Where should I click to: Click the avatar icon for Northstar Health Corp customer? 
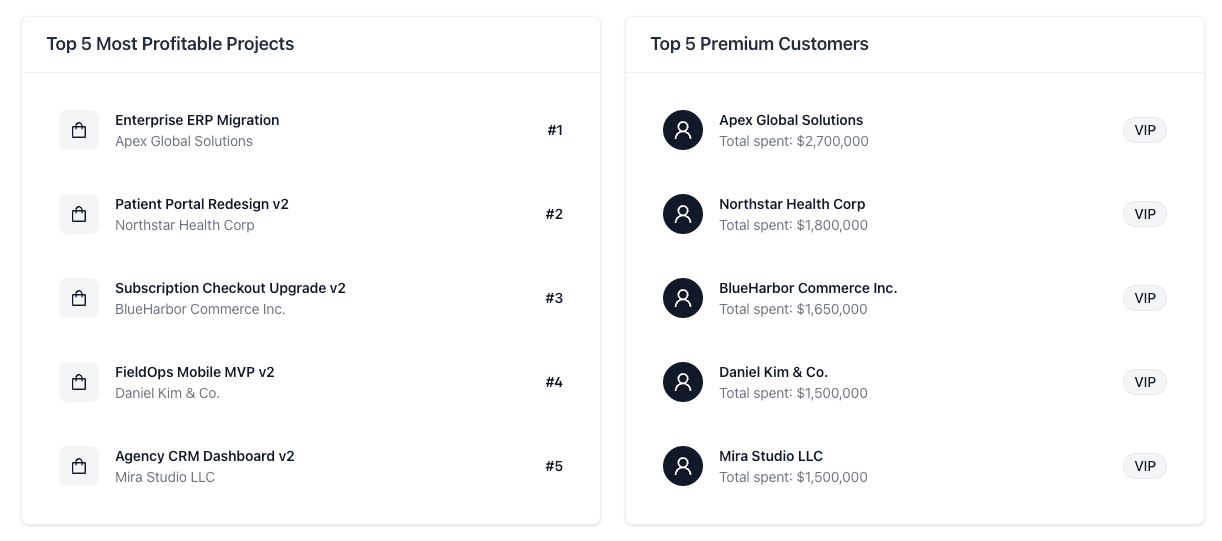[x=683, y=214]
